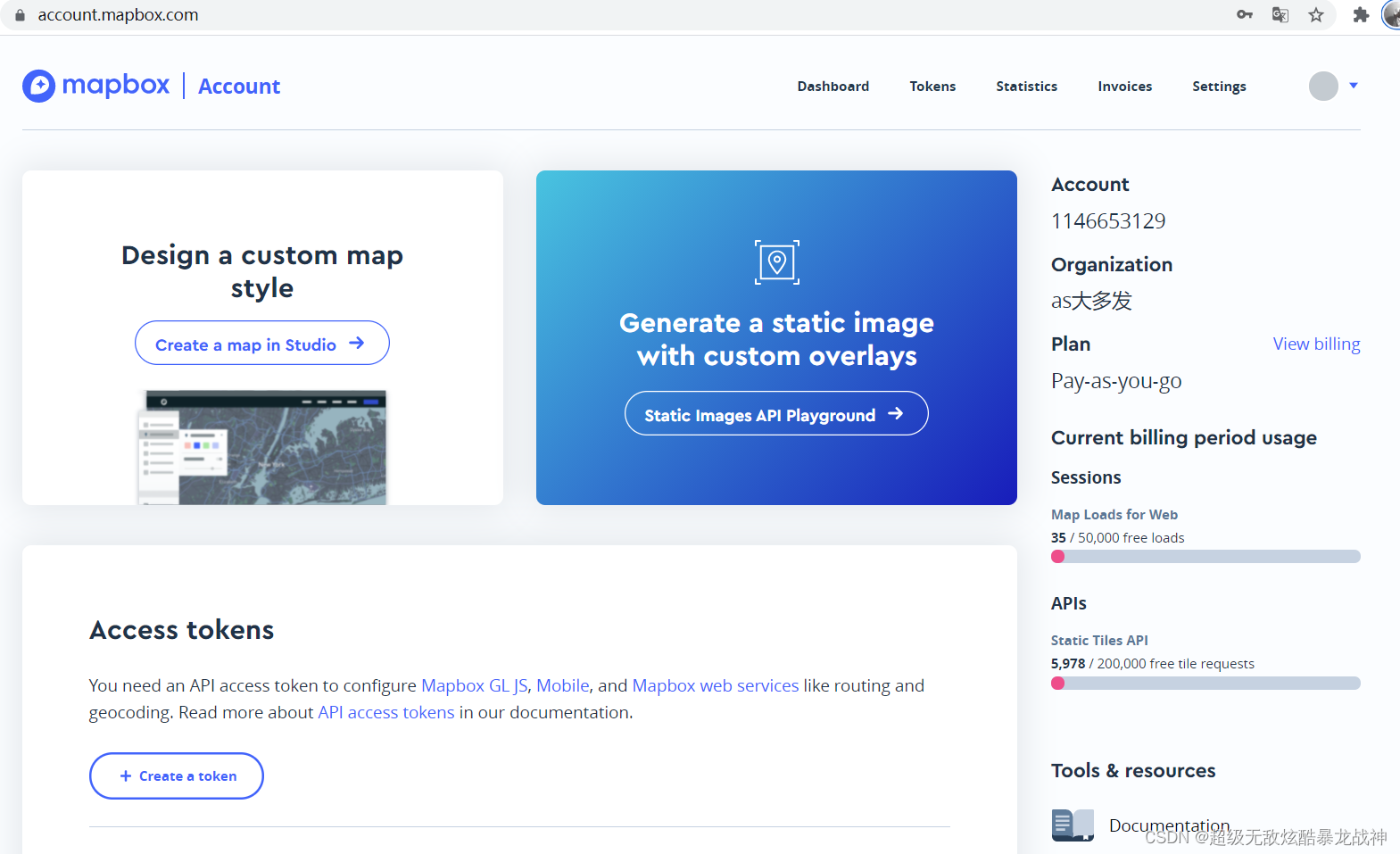The image size is (1400, 854).
Task: Click the Static Tiles API label
Action: coord(1099,641)
